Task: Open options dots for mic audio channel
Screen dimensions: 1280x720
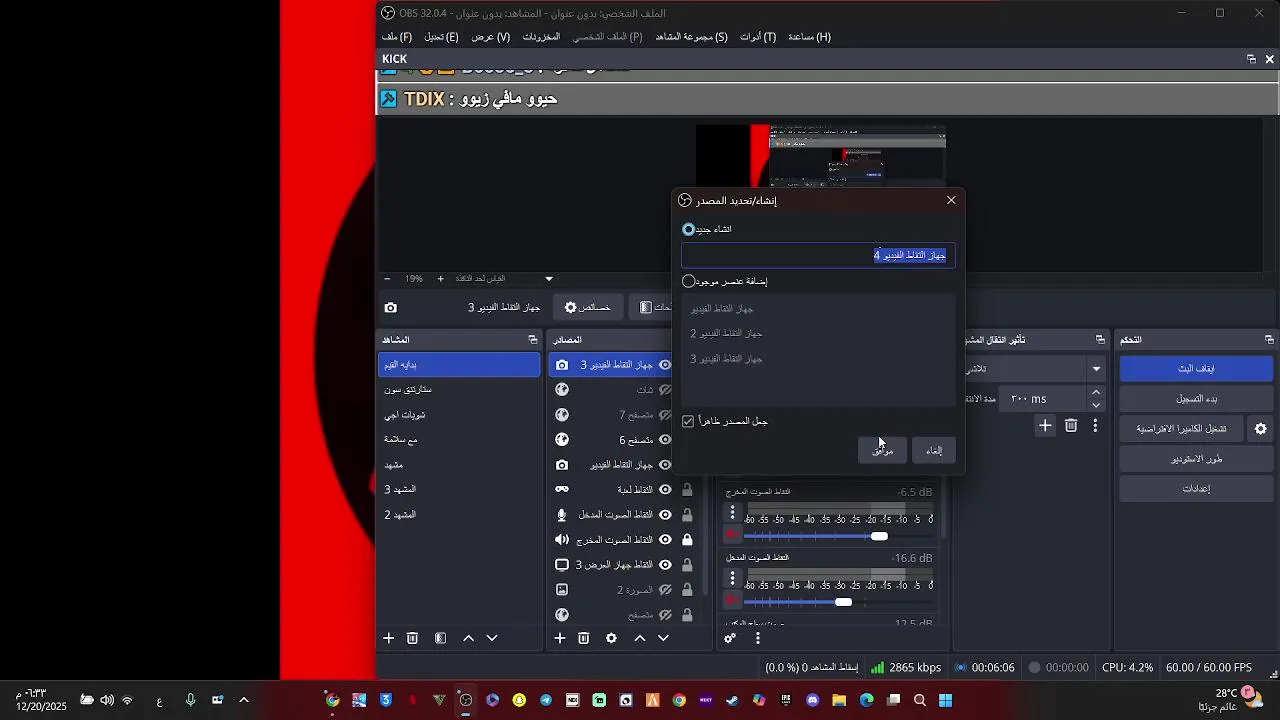Action: [x=733, y=578]
